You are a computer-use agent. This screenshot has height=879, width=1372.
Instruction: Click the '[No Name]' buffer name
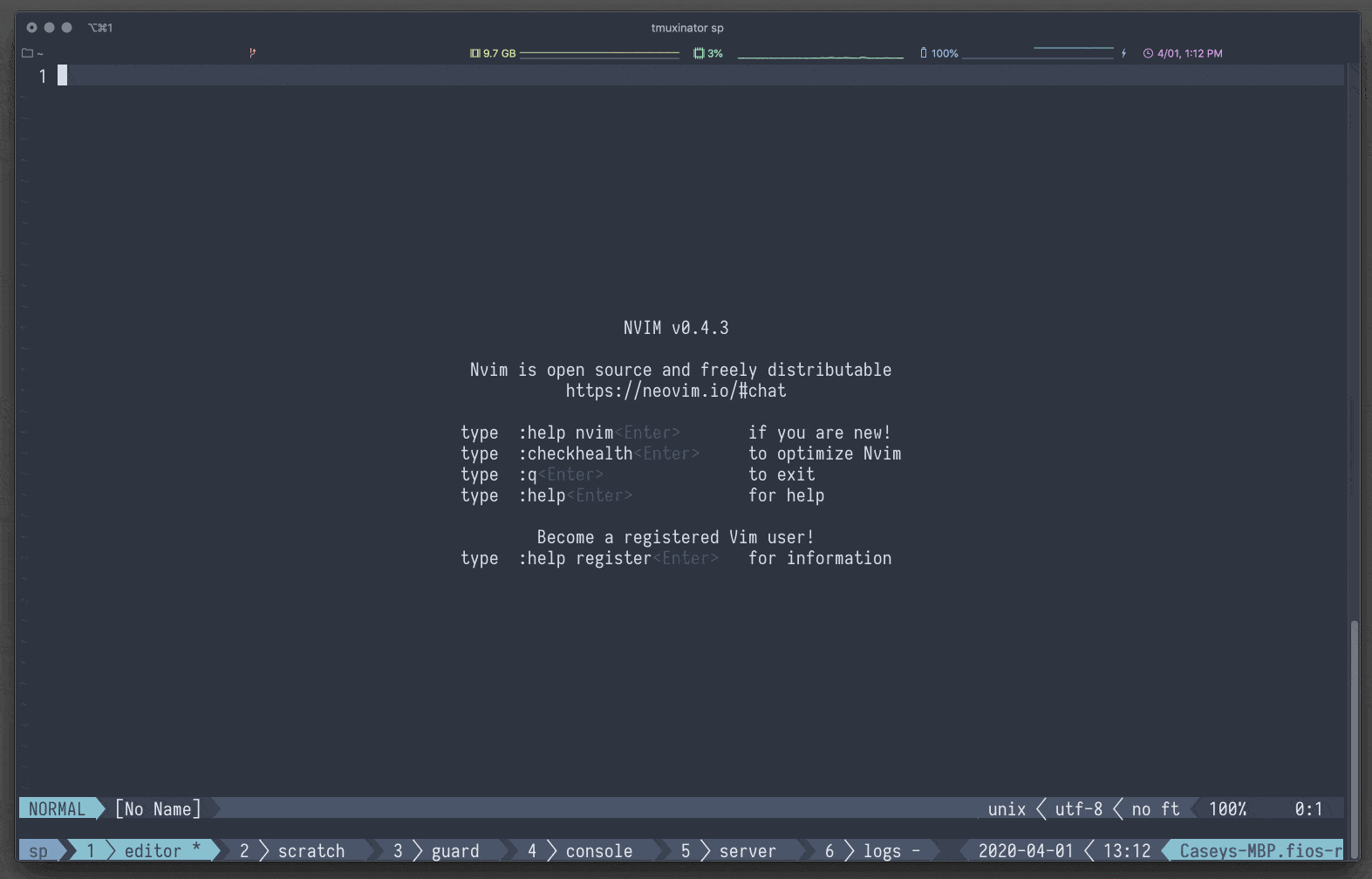click(158, 808)
